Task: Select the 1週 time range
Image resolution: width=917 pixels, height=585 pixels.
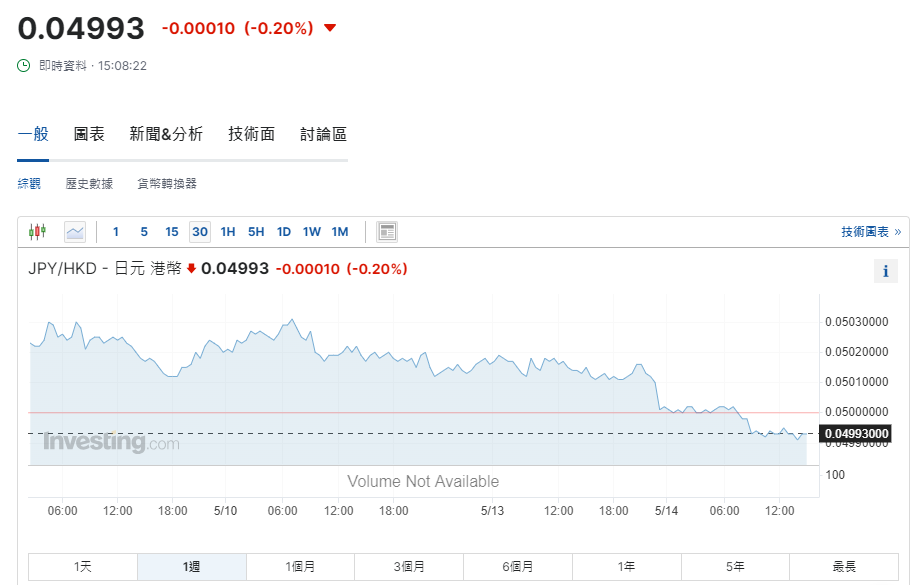Action: 192,567
